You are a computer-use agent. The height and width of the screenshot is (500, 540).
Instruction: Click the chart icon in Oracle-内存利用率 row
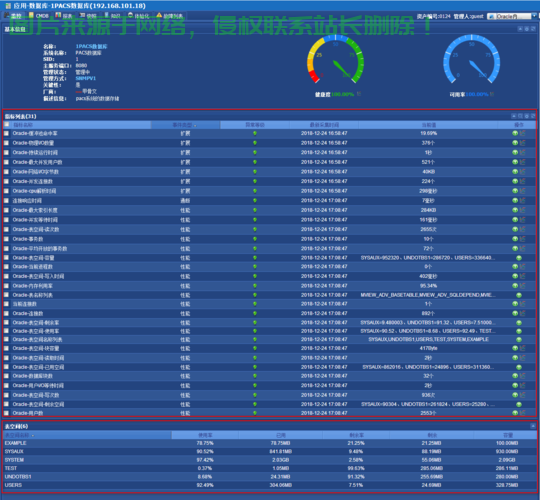click(x=522, y=286)
